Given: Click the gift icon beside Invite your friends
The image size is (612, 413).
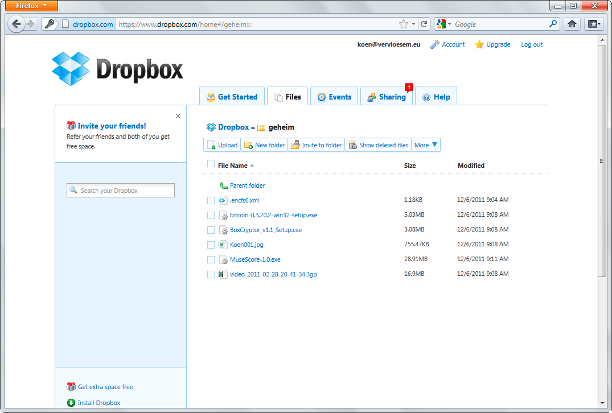Looking at the screenshot, I should coord(71,125).
